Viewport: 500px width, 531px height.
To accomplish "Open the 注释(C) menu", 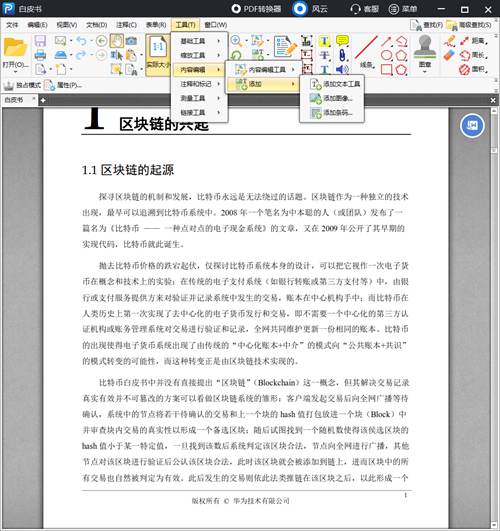I will click(126, 25).
